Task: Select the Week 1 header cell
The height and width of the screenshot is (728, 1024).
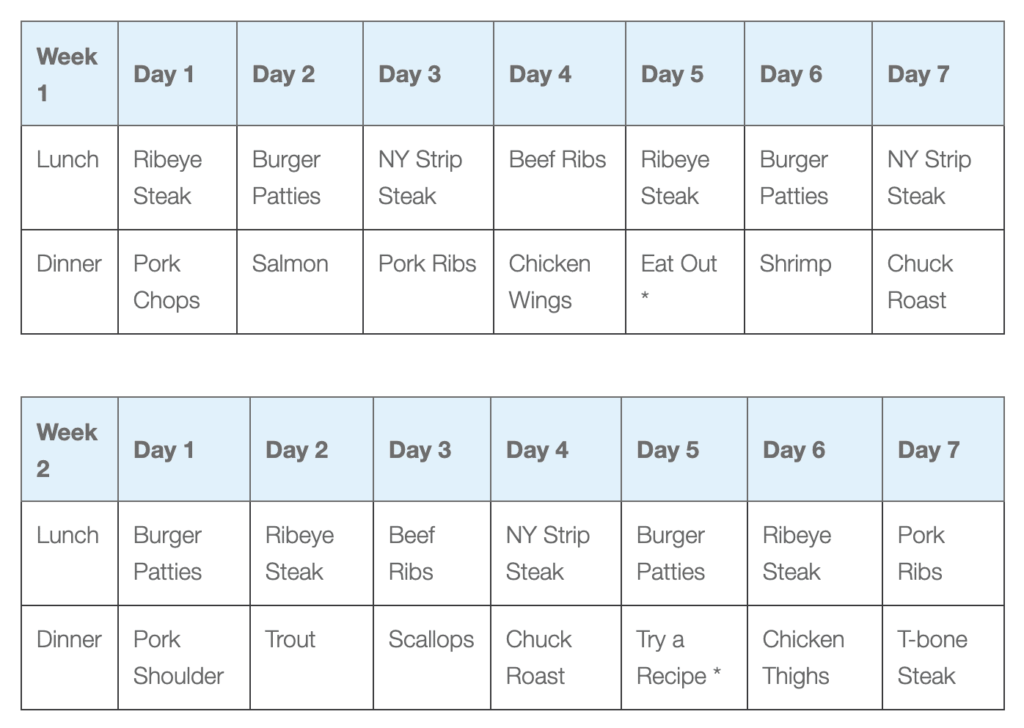Action: pyautogui.click(x=70, y=74)
